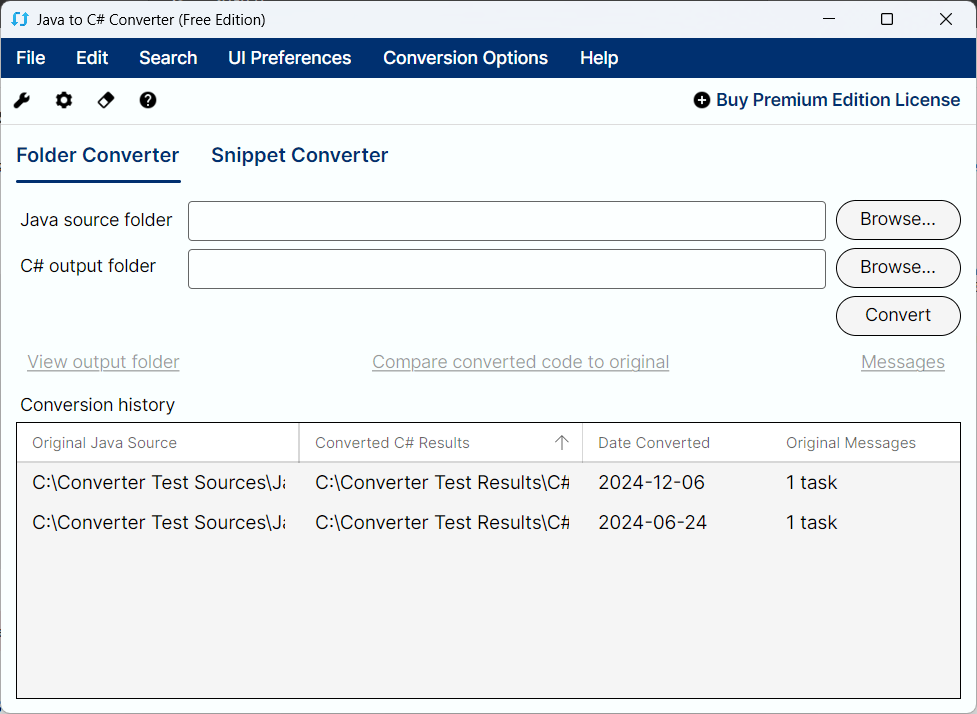Image resolution: width=977 pixels, height=714 pixels.
Task: Click the plus icon beside Buy Premium
Action: click(x=702, y=100)
